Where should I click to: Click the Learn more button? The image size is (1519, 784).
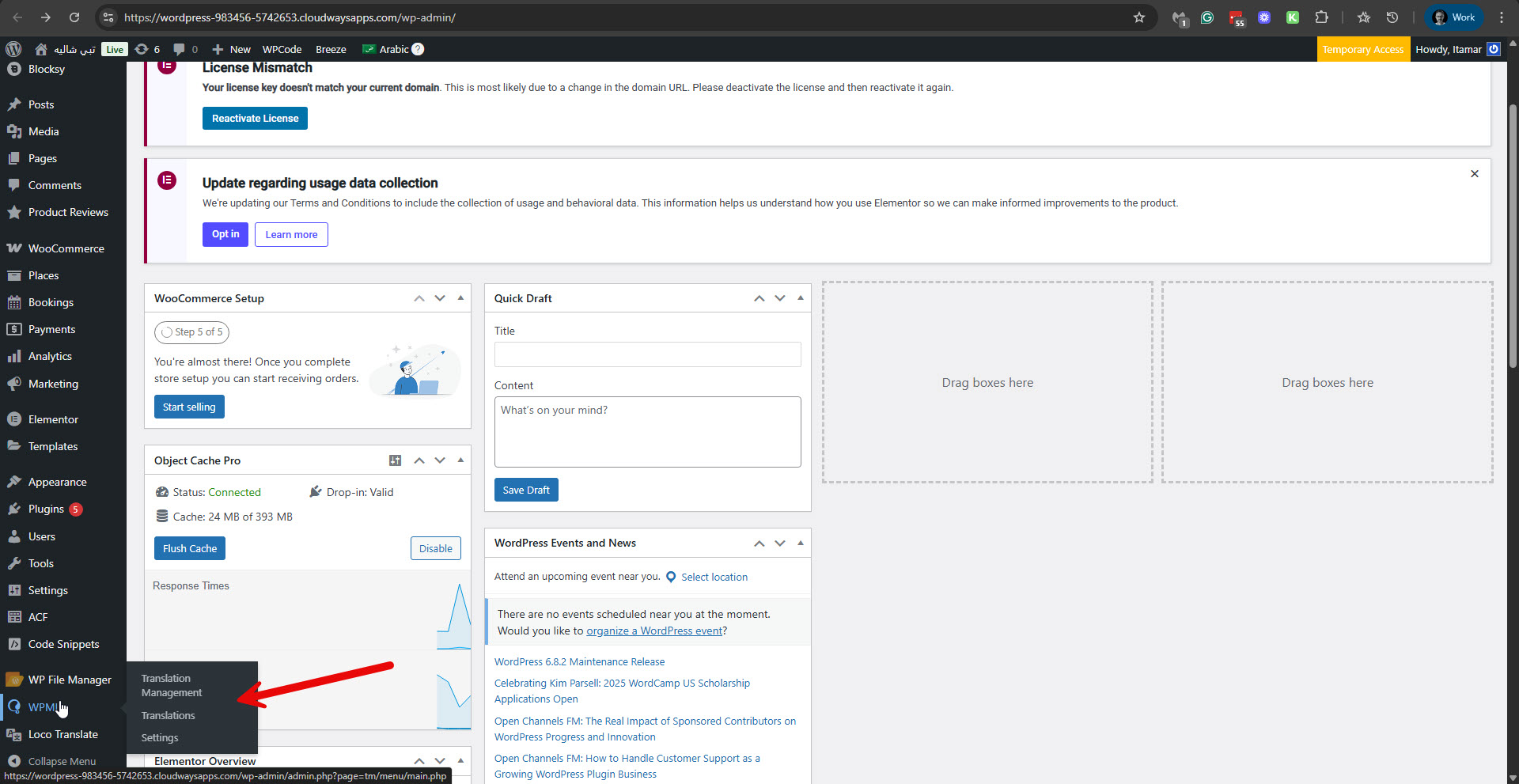coord(291,234)
